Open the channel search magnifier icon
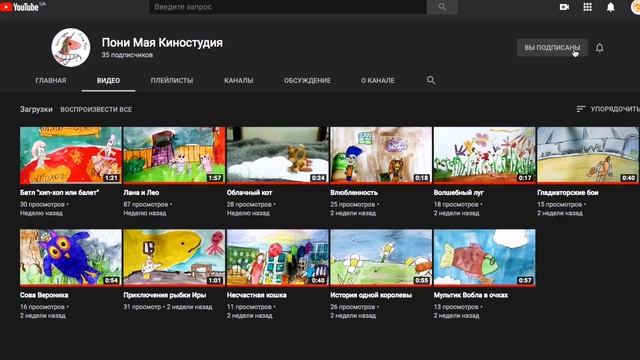640x360 pixels. click(x=431, y=80)
